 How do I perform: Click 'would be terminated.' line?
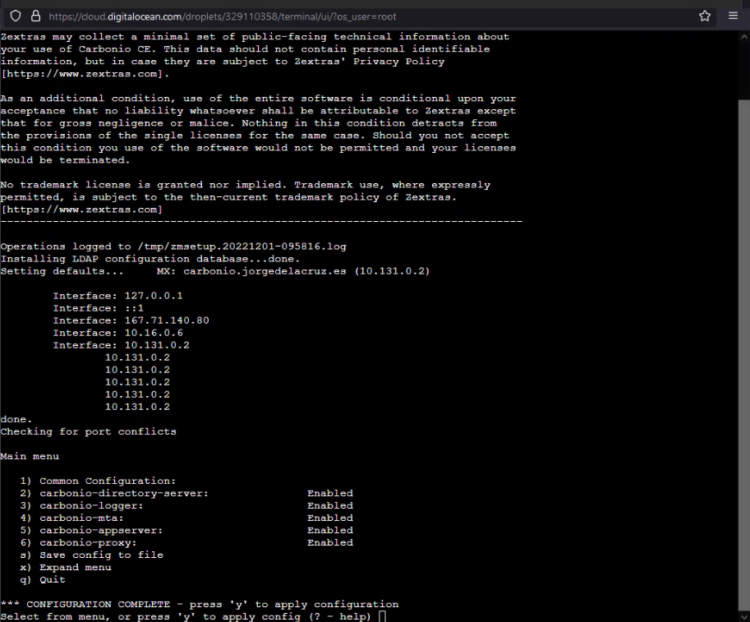pos(65,160)
